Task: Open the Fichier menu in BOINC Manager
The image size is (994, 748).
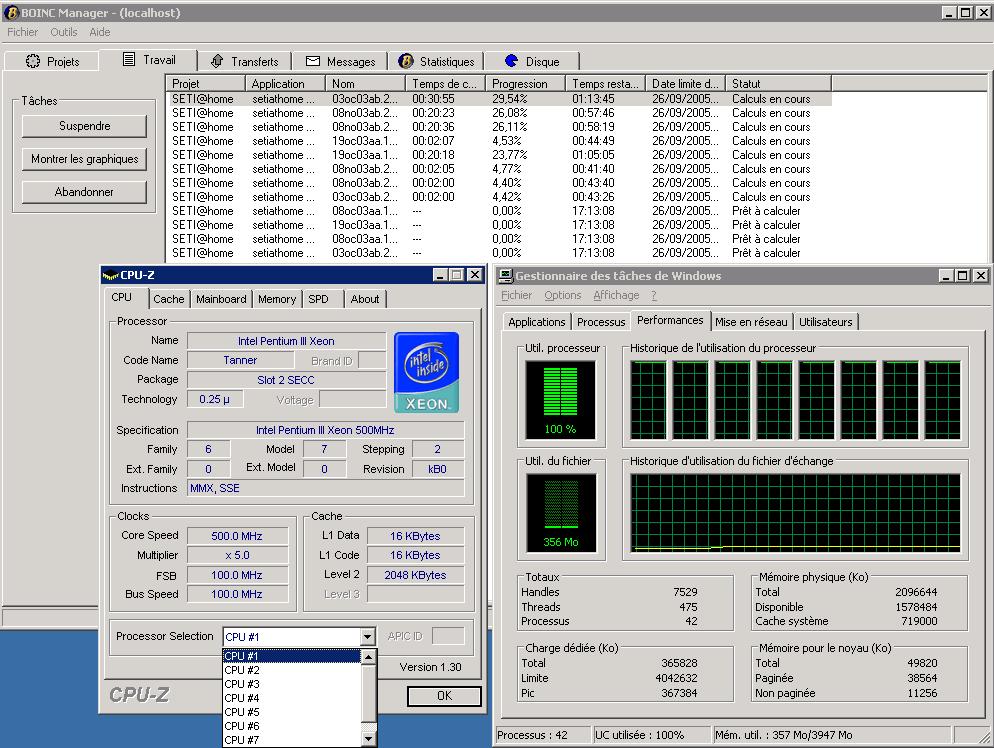Action: point(22,32)
